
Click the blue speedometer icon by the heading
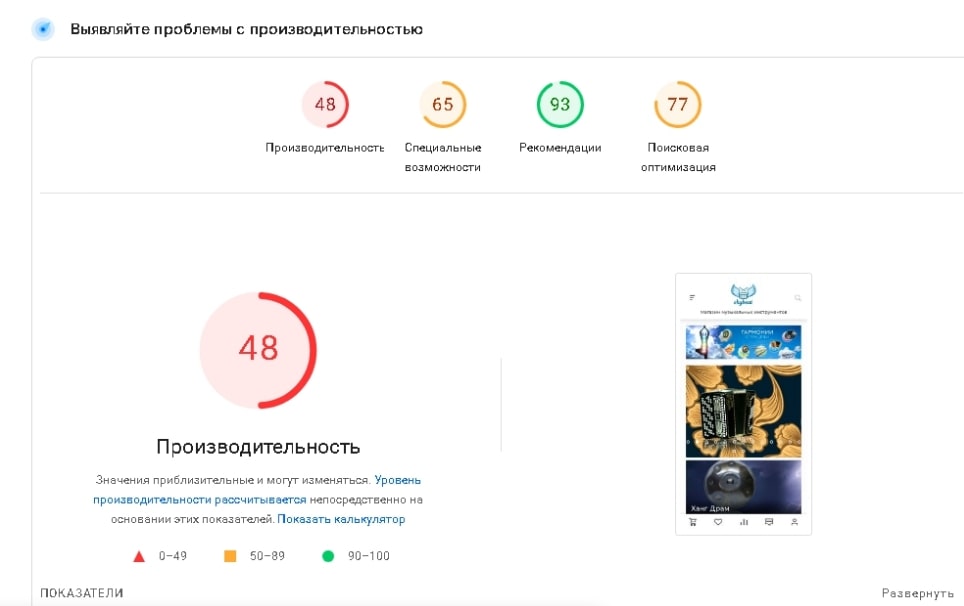(x=43, y=29)
